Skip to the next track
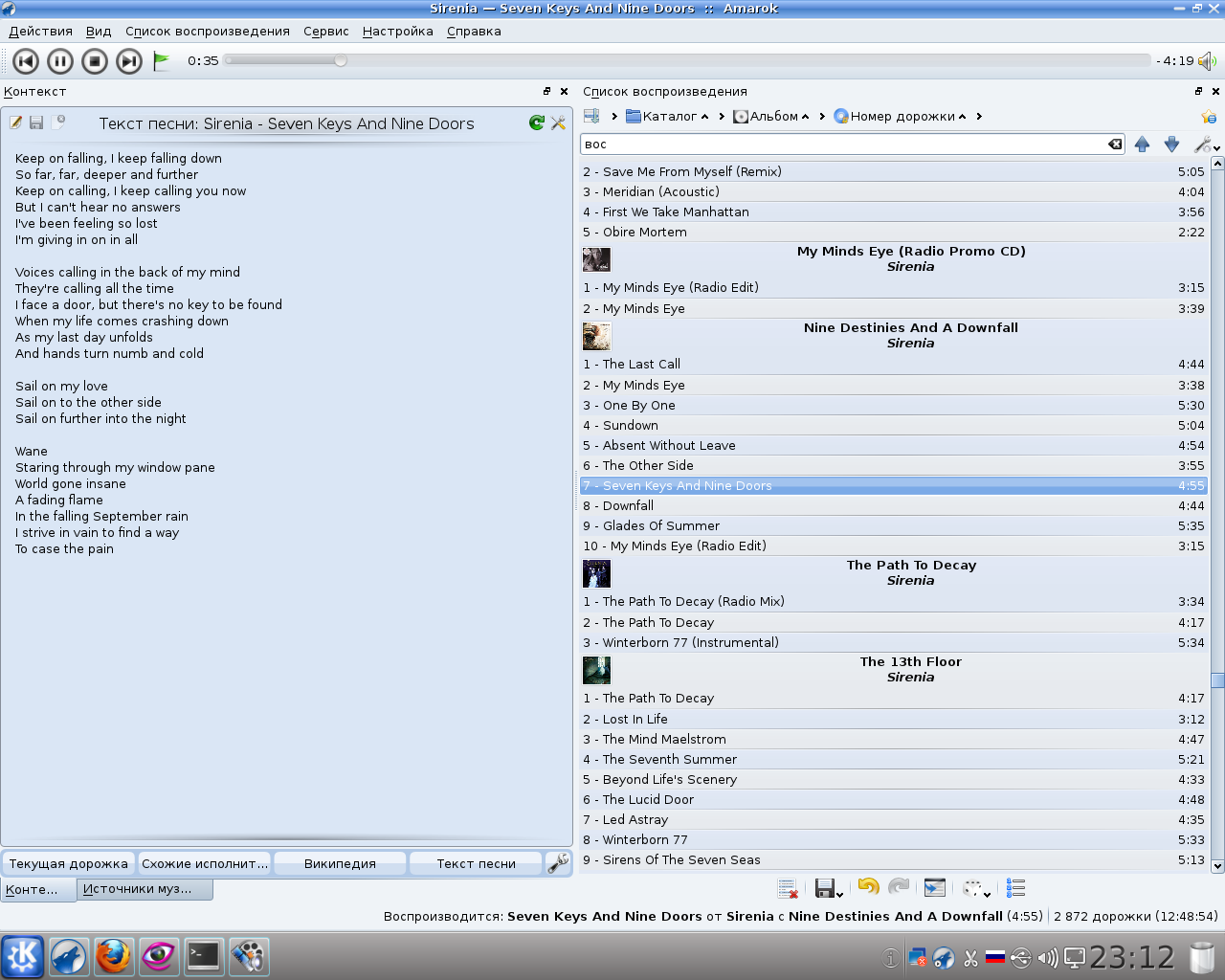Screen dimensions: 1225x980 pyautogui.click(x=129, y=61)
